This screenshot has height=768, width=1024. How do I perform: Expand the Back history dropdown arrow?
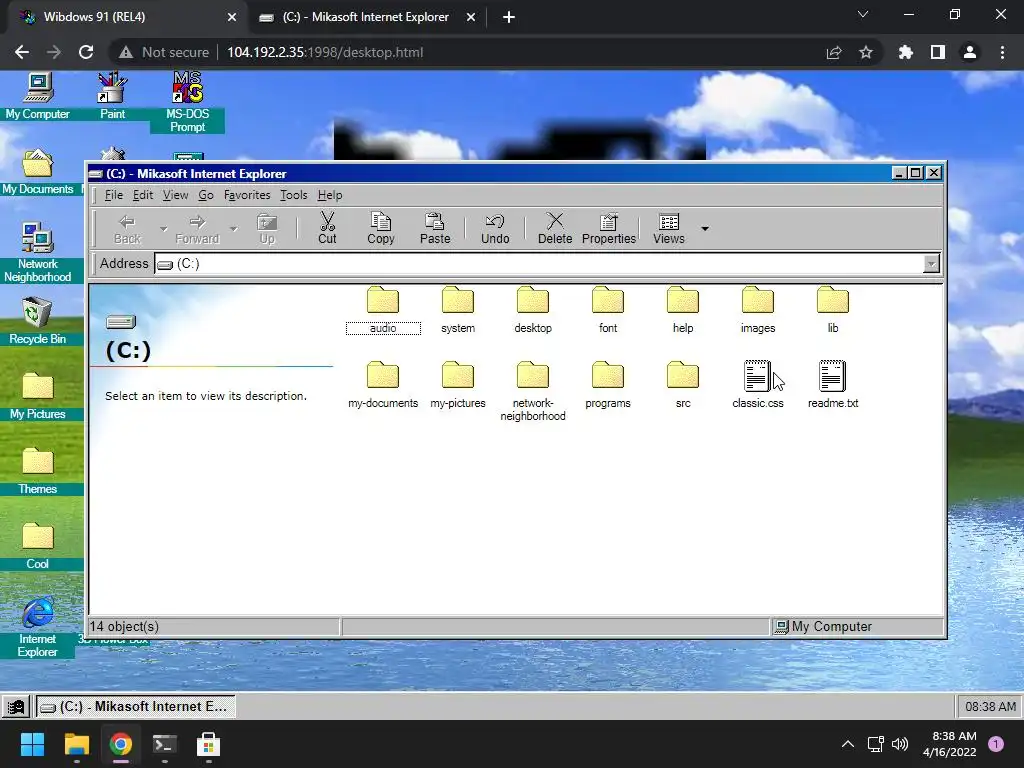click(163, 229)
